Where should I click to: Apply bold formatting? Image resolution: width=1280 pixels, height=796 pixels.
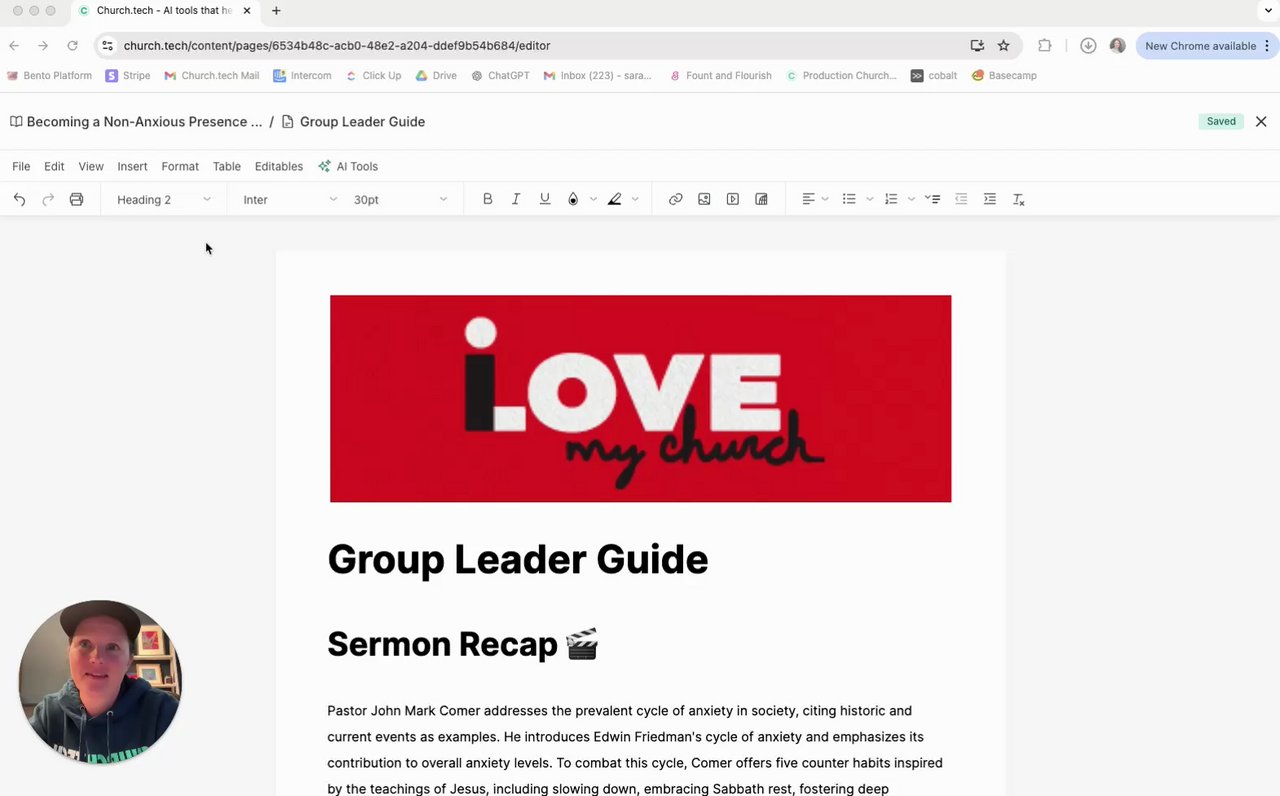[487, 199]
